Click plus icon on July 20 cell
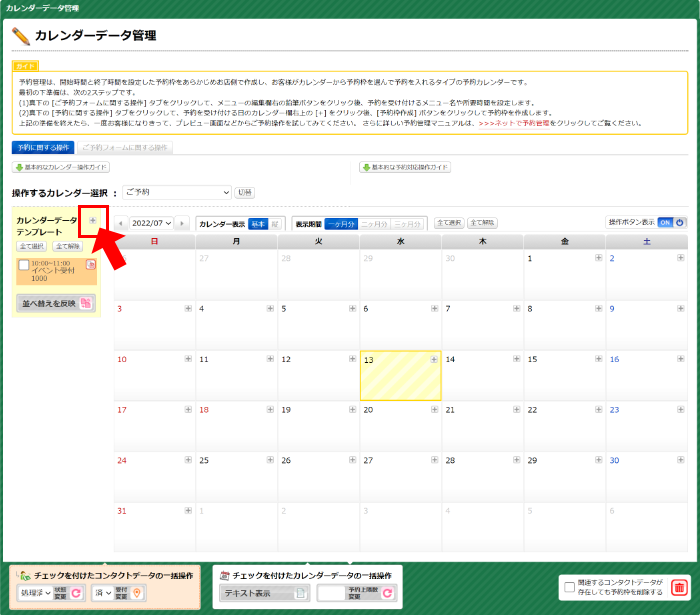700x615 pixels. (x=434, y=409)
